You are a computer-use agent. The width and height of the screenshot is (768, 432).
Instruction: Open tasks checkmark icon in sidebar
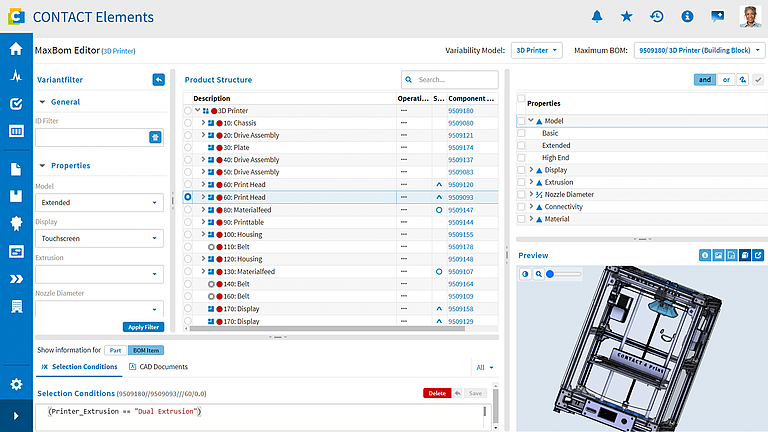(x=16, y=103)
